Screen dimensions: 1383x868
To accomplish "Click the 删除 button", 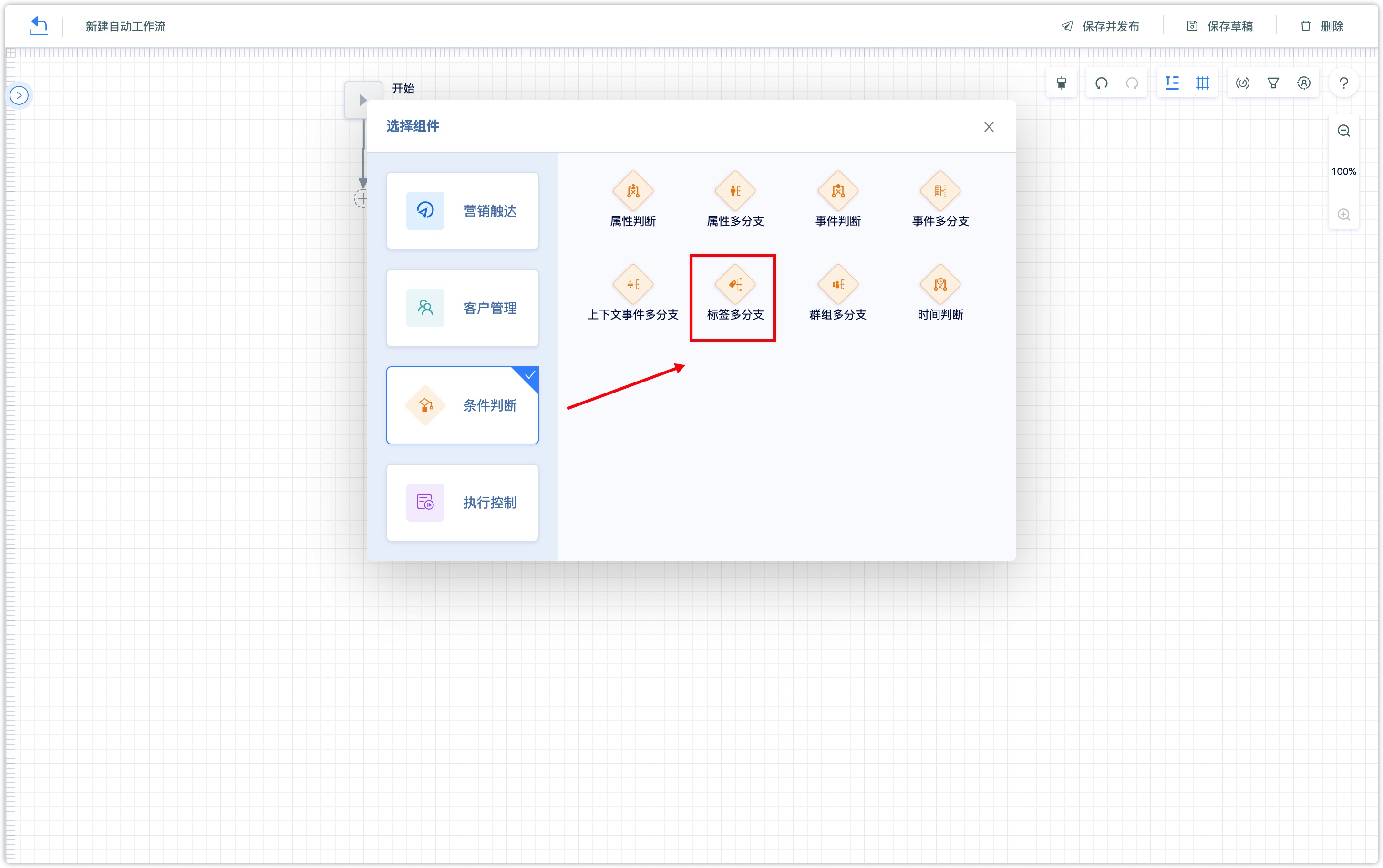I will 1321,26.
